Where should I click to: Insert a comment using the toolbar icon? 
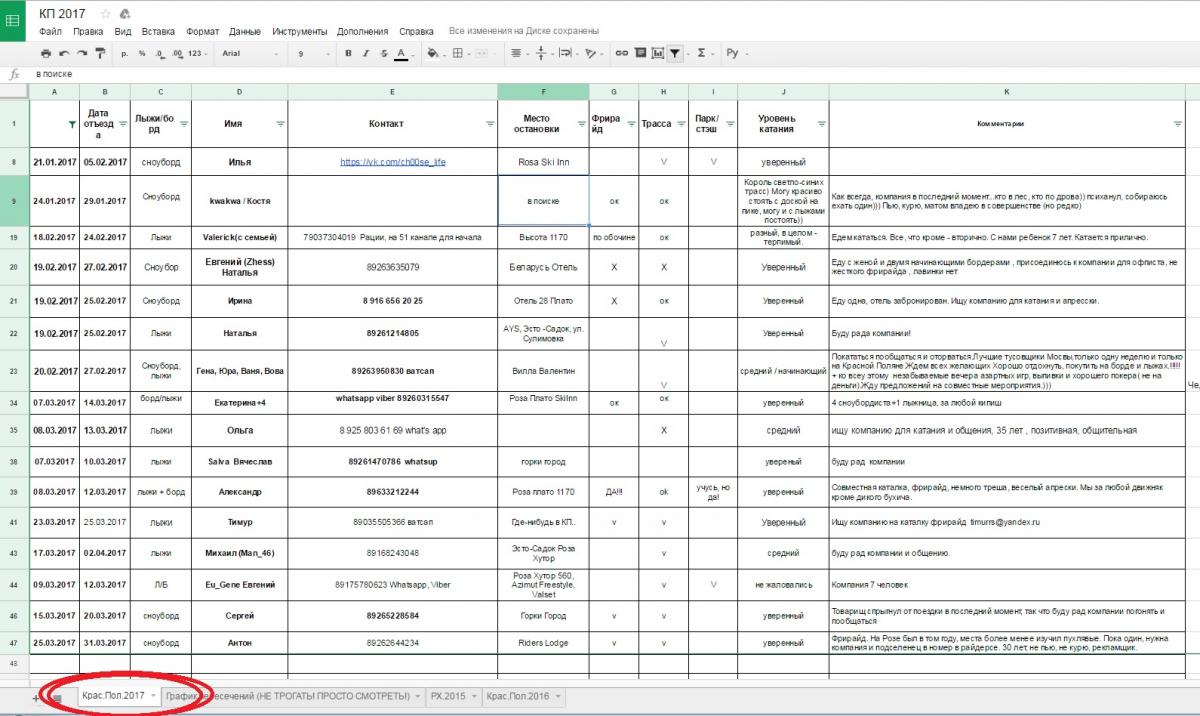639,53
